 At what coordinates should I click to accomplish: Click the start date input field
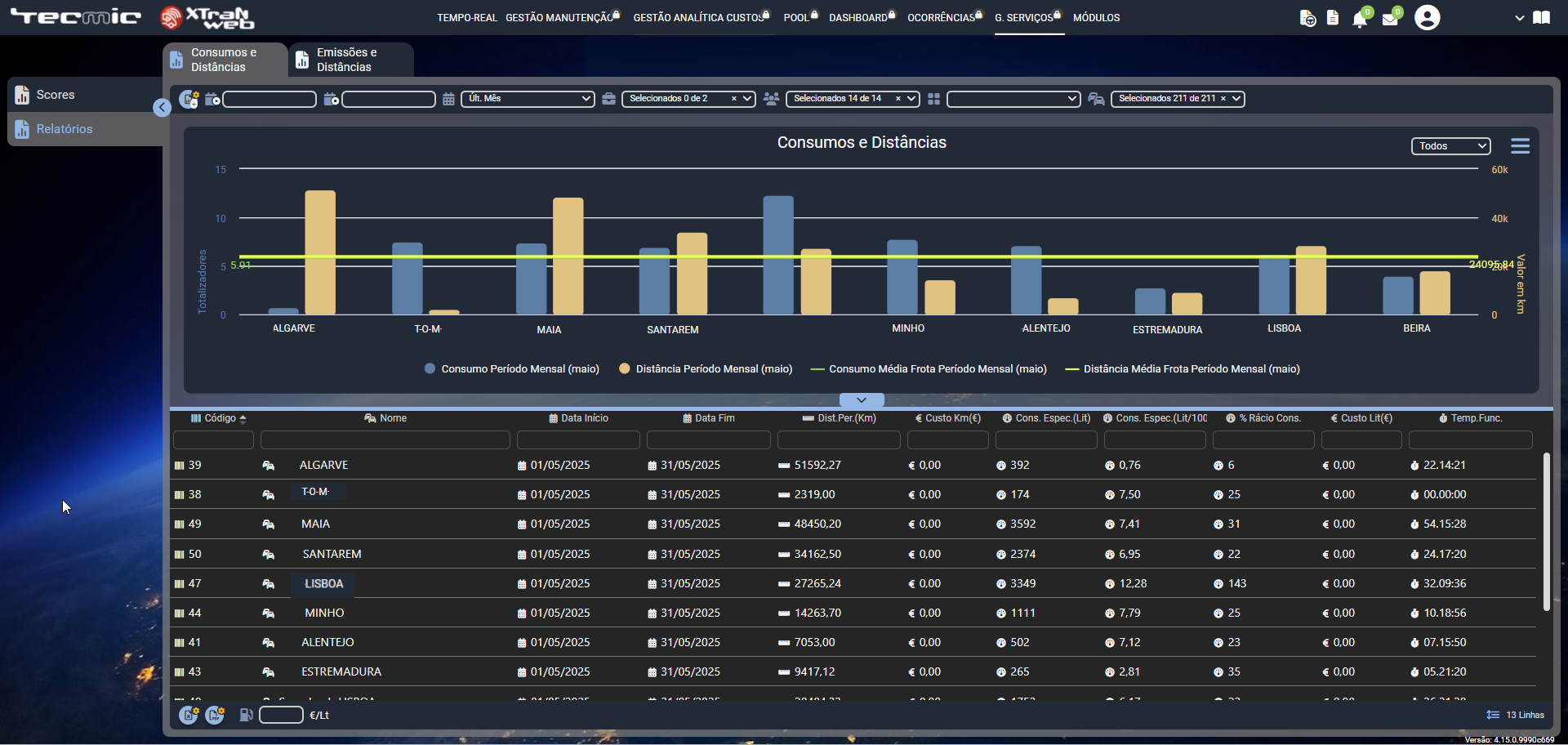[269, 99]
